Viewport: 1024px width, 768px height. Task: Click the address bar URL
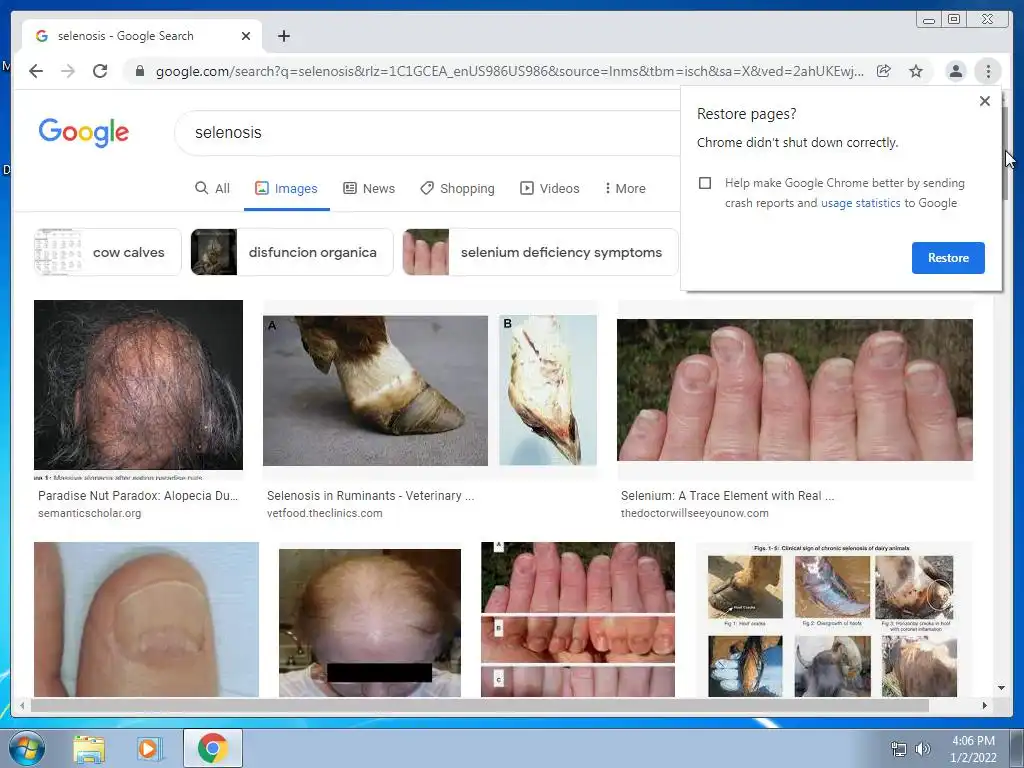[x=509, y=71]
